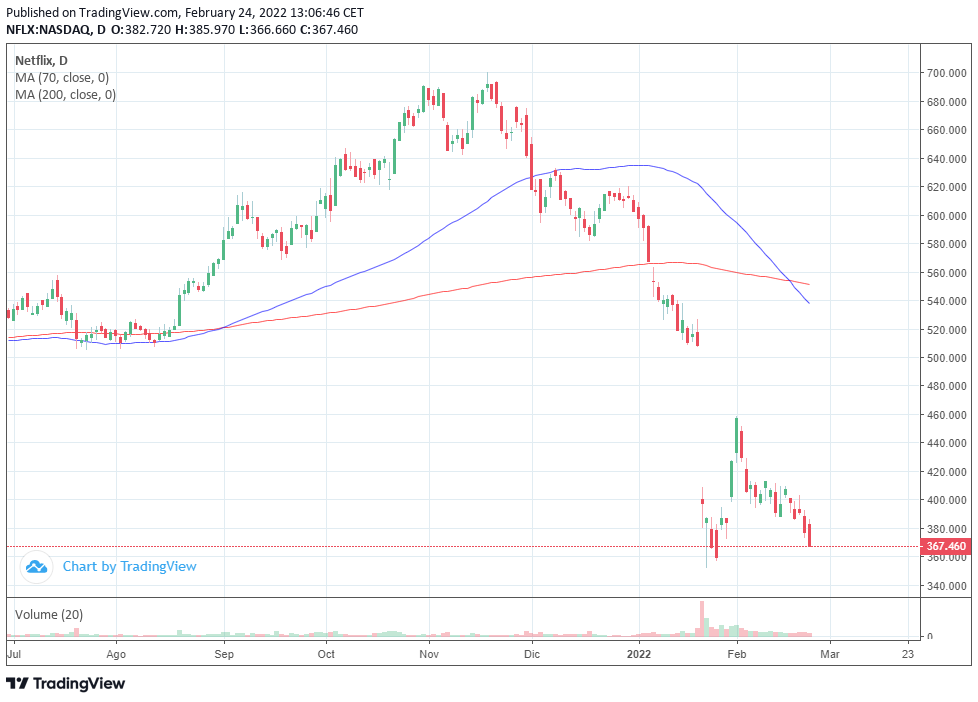Click the 'O:382.720' open value in header
The width and height of the screenshot is (978, 702).
[x=141, y=29]
